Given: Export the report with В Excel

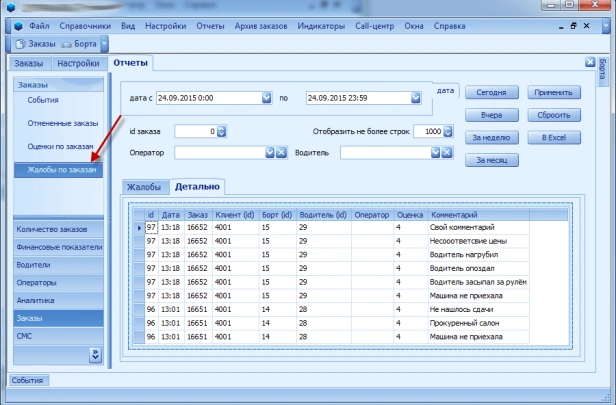Looking at the screenshot, I should pyautogui.click(x=554, y=136).
